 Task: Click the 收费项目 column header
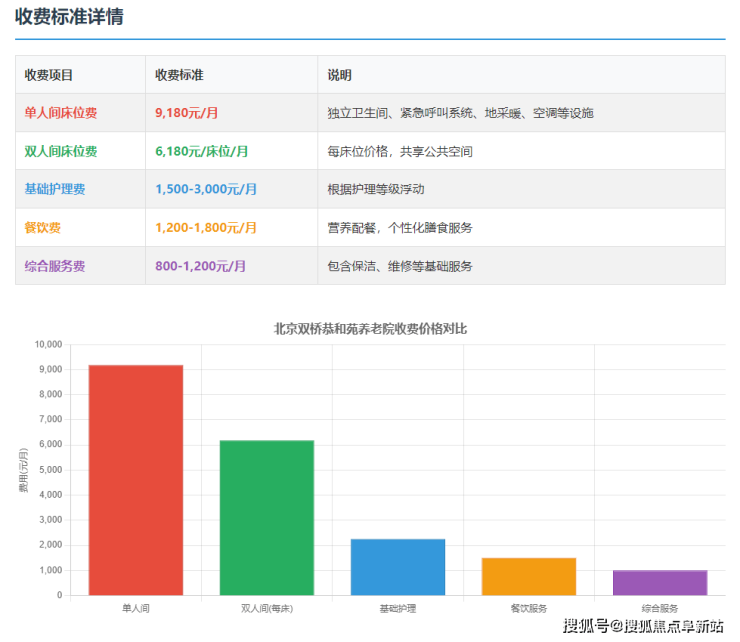tap(49, 75)
